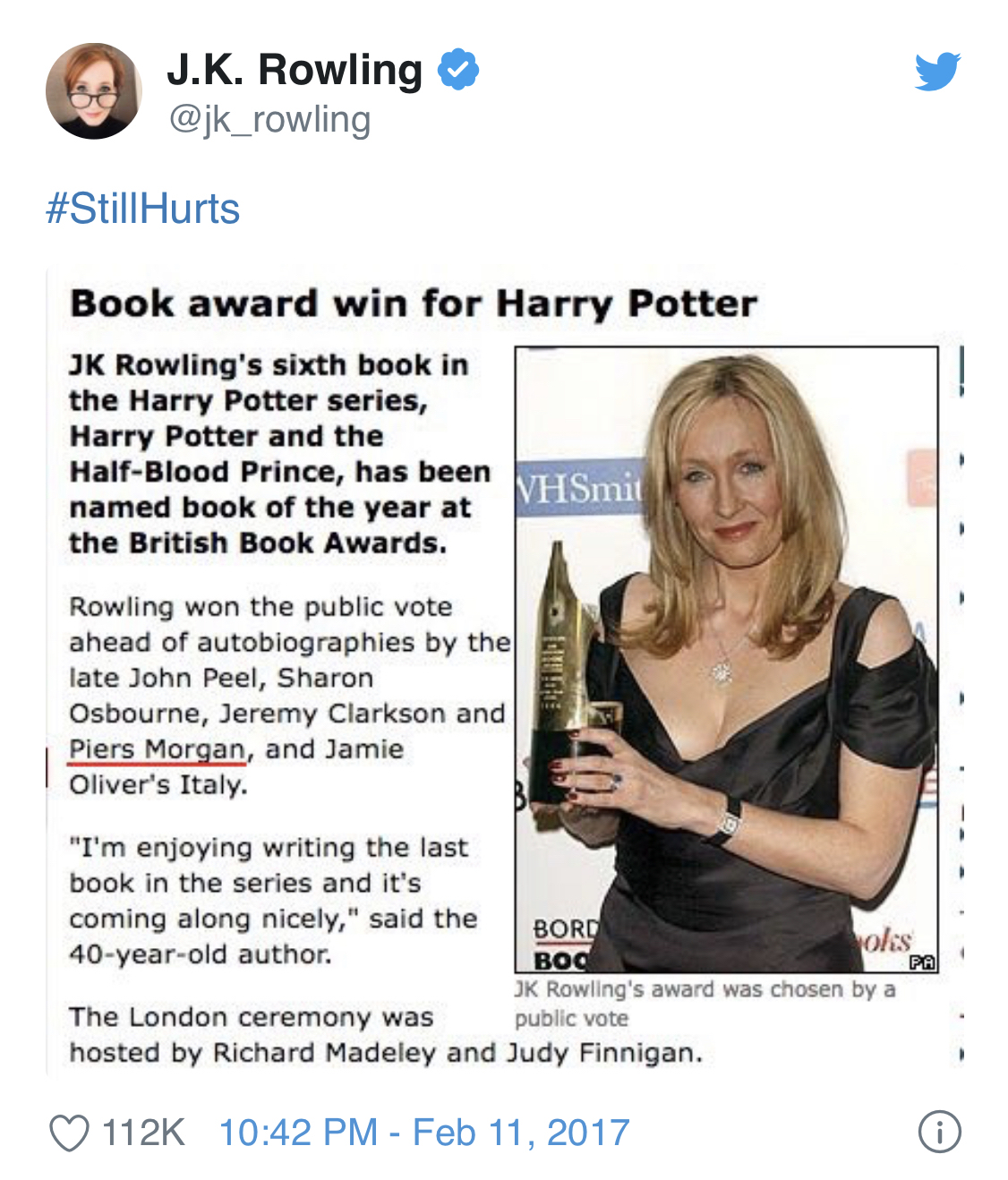Click the "Book award win for Harry Potter" headline

(414, 304)
